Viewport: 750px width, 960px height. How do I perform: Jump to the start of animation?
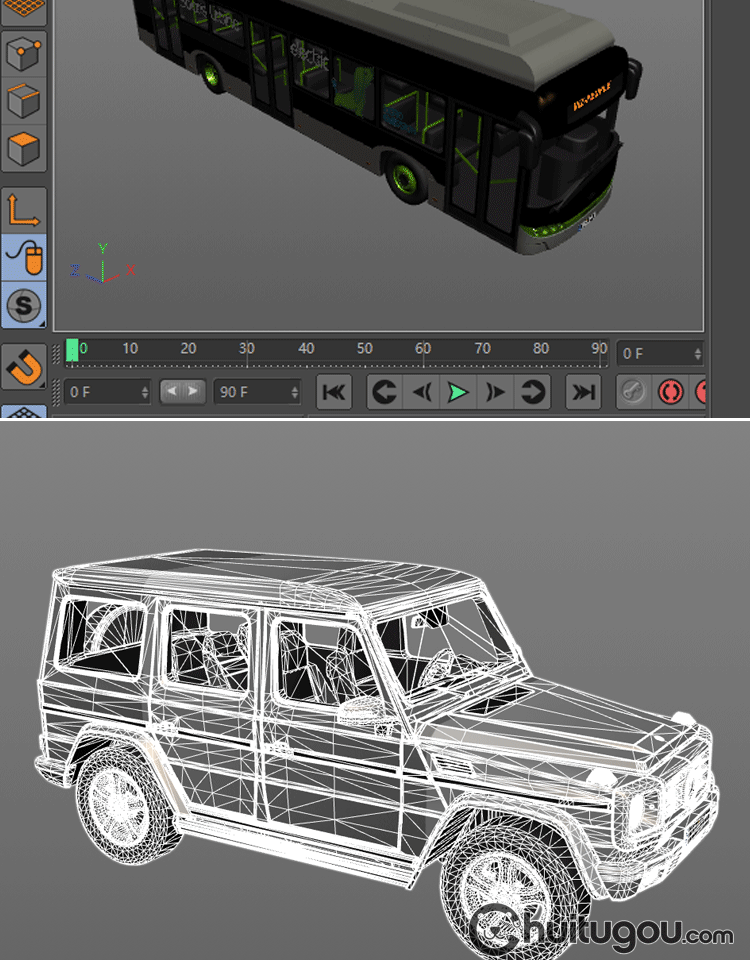334,393
